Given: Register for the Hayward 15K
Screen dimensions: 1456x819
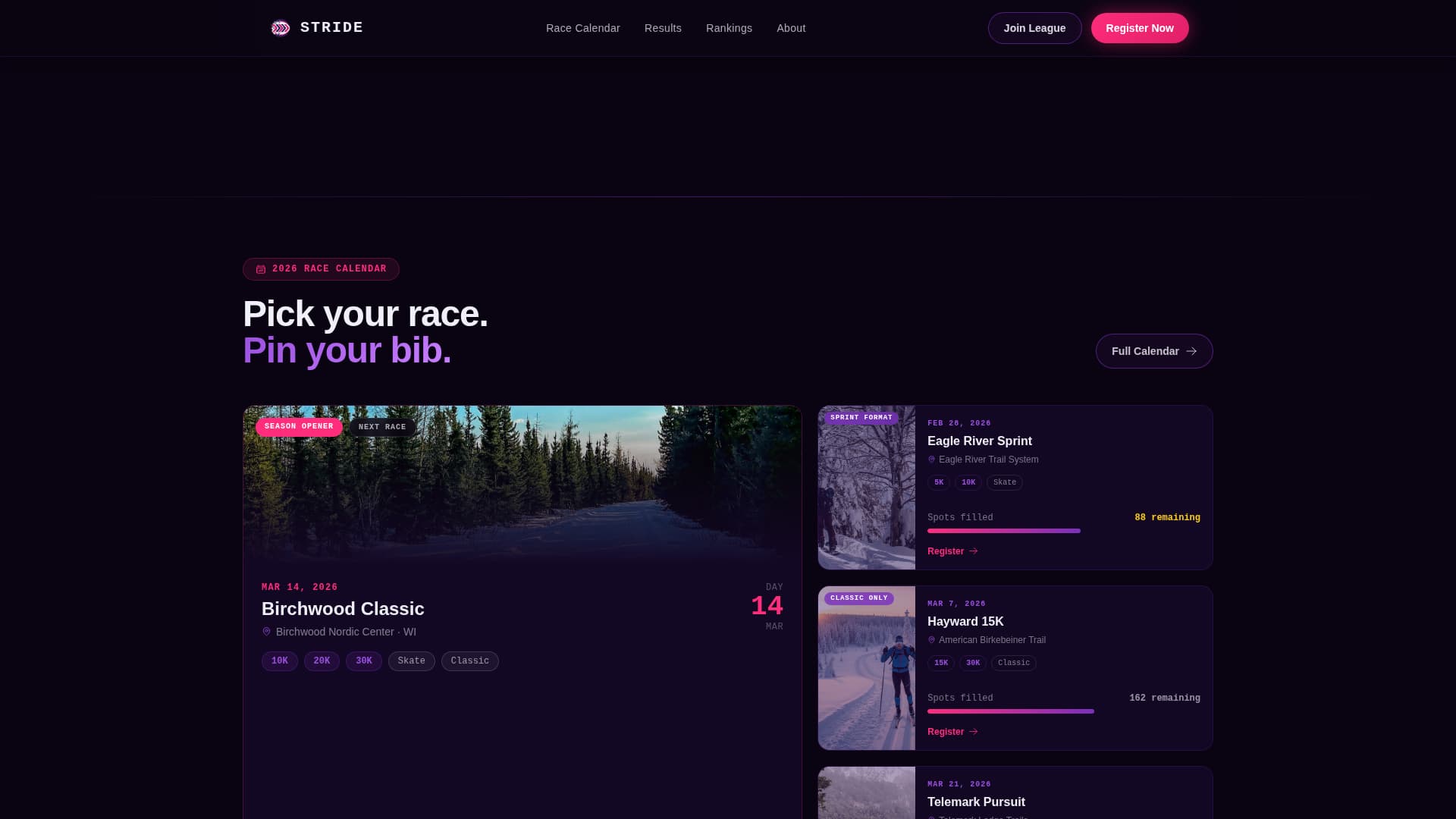Looking at the screenshot, I should [x=952, y=732].
